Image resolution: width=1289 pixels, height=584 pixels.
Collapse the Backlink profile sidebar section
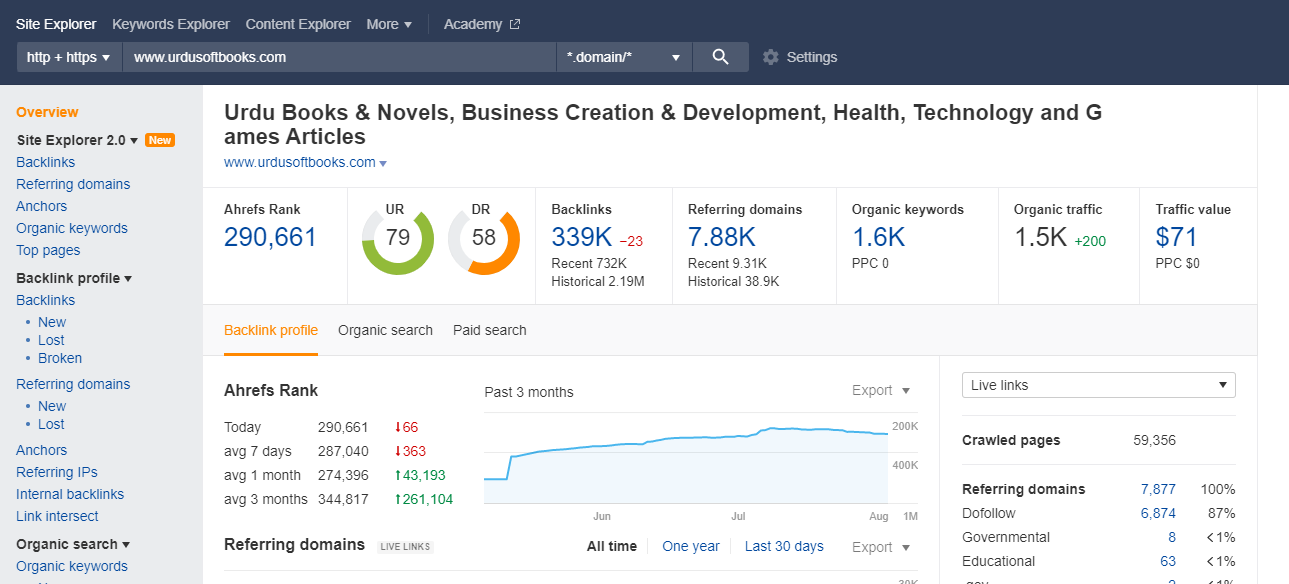click(x=74, y=278)
